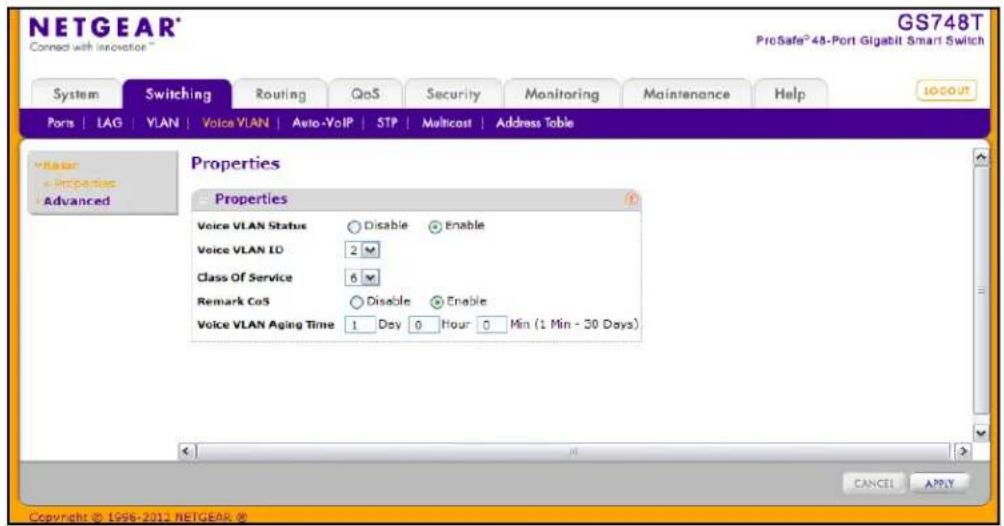Click the horizontal scrollbar right arrow
1004x526 pixels.
pos(962,451)
